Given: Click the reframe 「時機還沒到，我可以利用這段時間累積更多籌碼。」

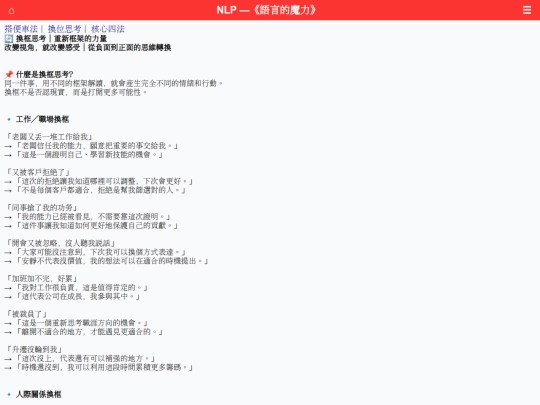Looking at the screenshot, I should tap(104, 368).
